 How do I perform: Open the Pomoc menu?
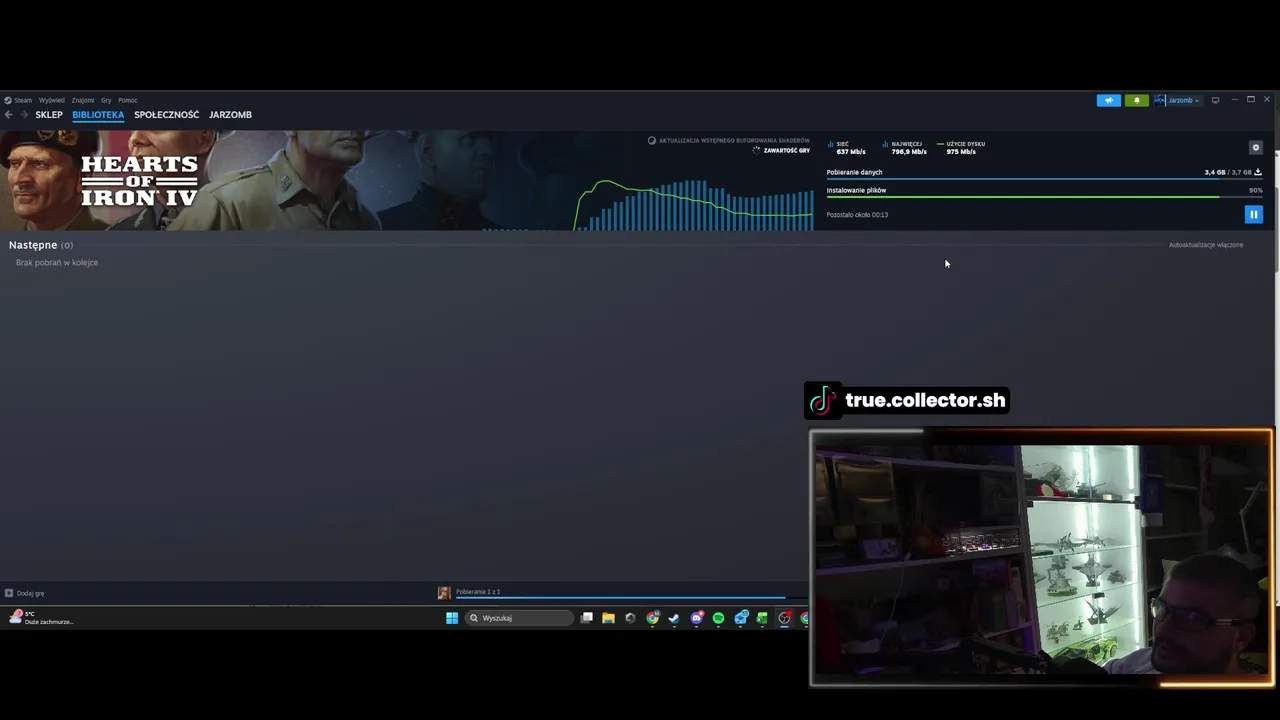pyautogui.click(x=127, y=100)
